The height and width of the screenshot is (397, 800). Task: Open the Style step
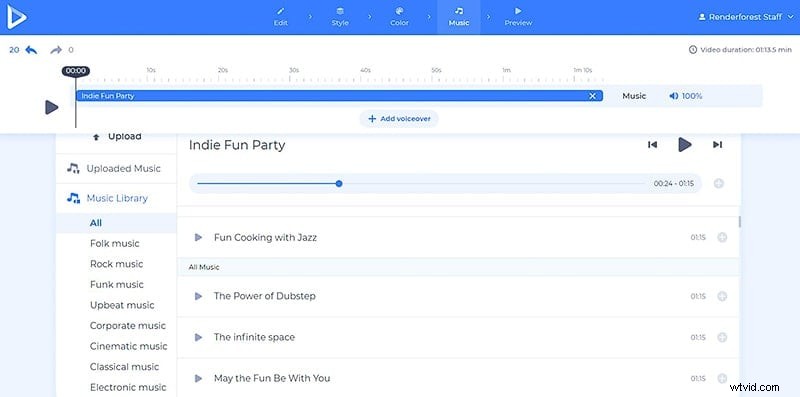[x=340, y=17]
